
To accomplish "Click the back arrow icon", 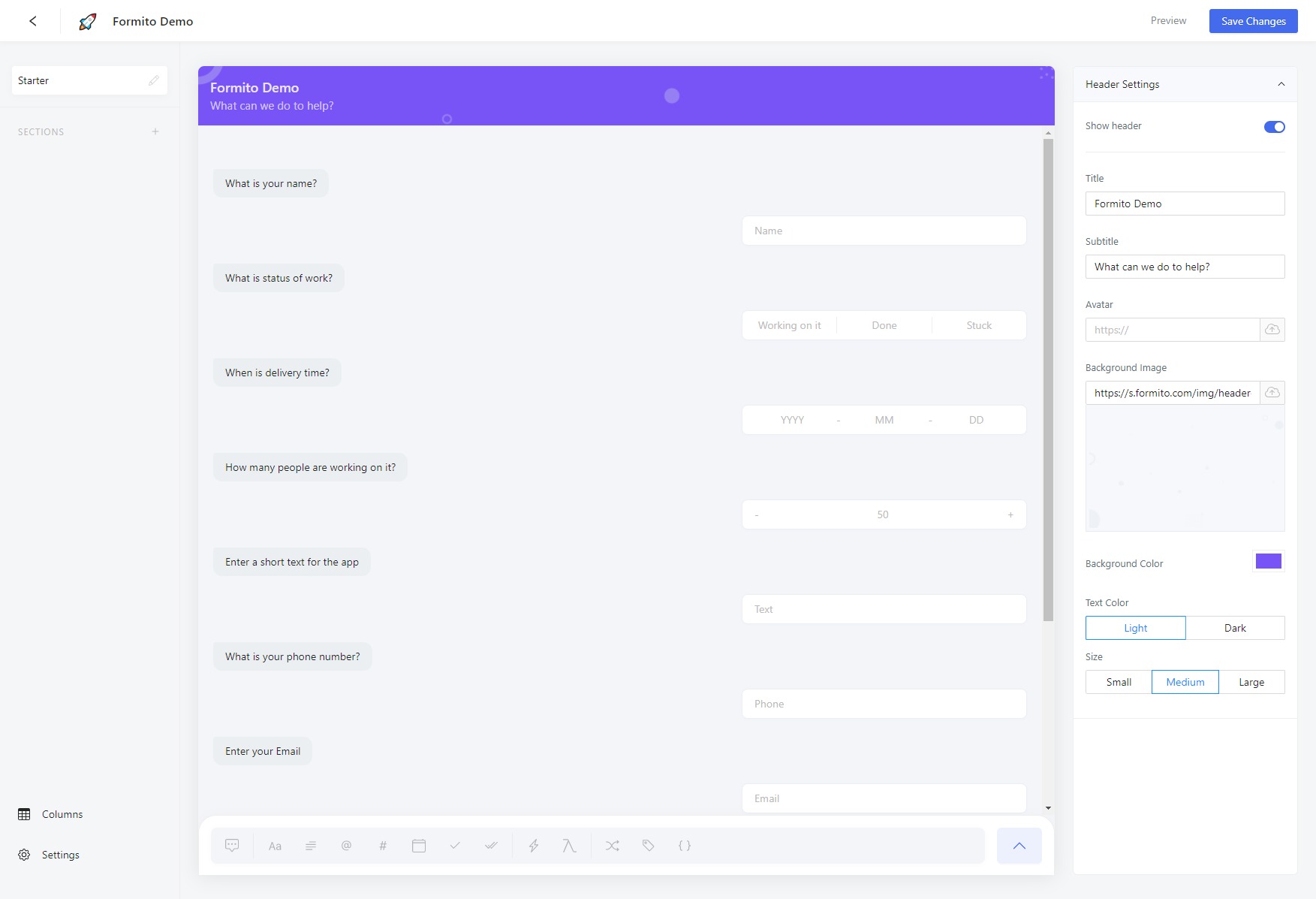I will (33, 21).
